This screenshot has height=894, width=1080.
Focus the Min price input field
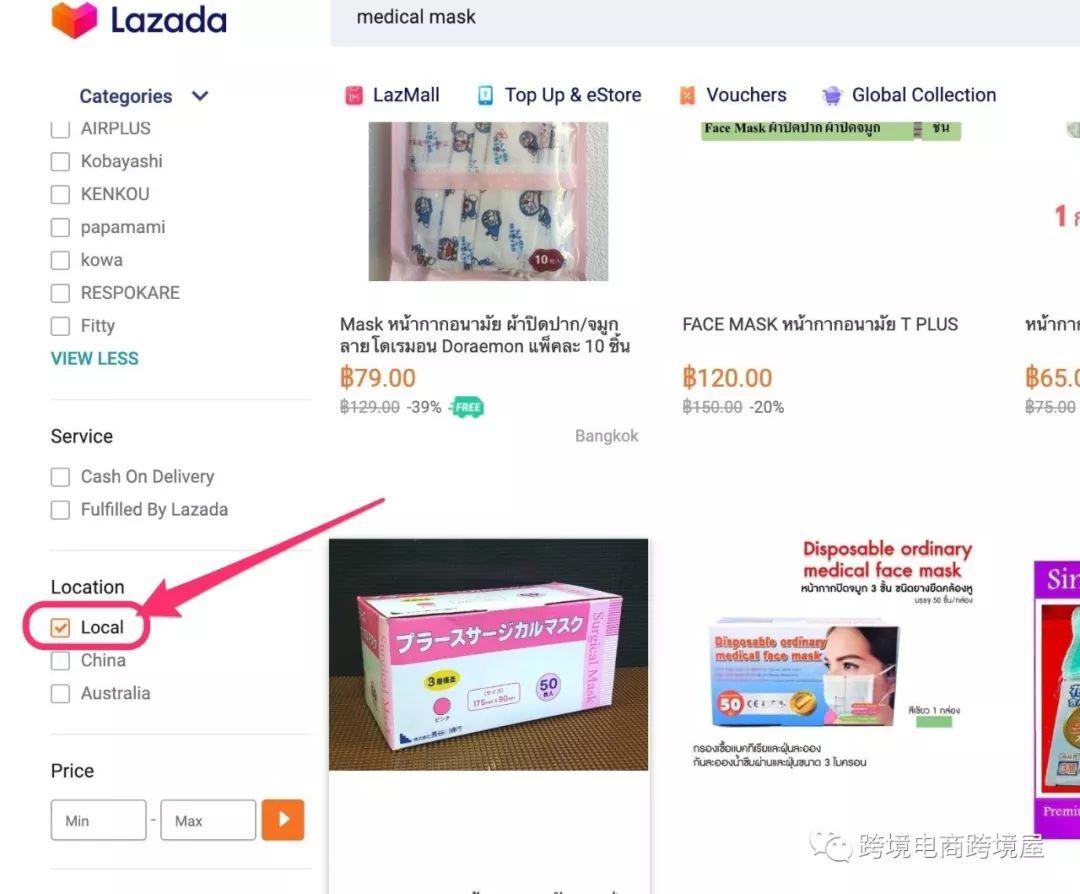(x=98, y=820)
